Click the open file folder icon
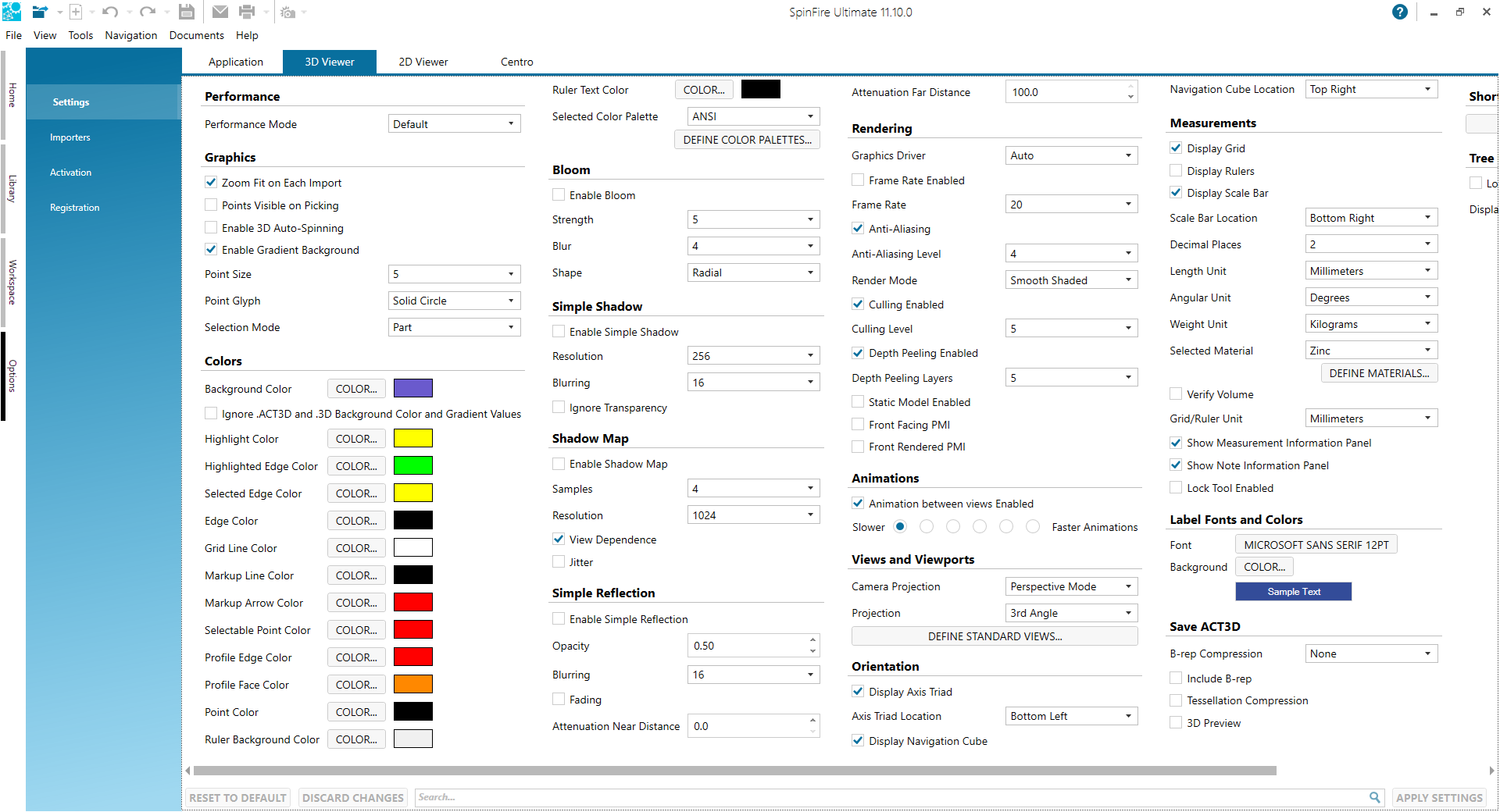The image size is (1500, 812). pyautogui.click(x=39, y=12)
